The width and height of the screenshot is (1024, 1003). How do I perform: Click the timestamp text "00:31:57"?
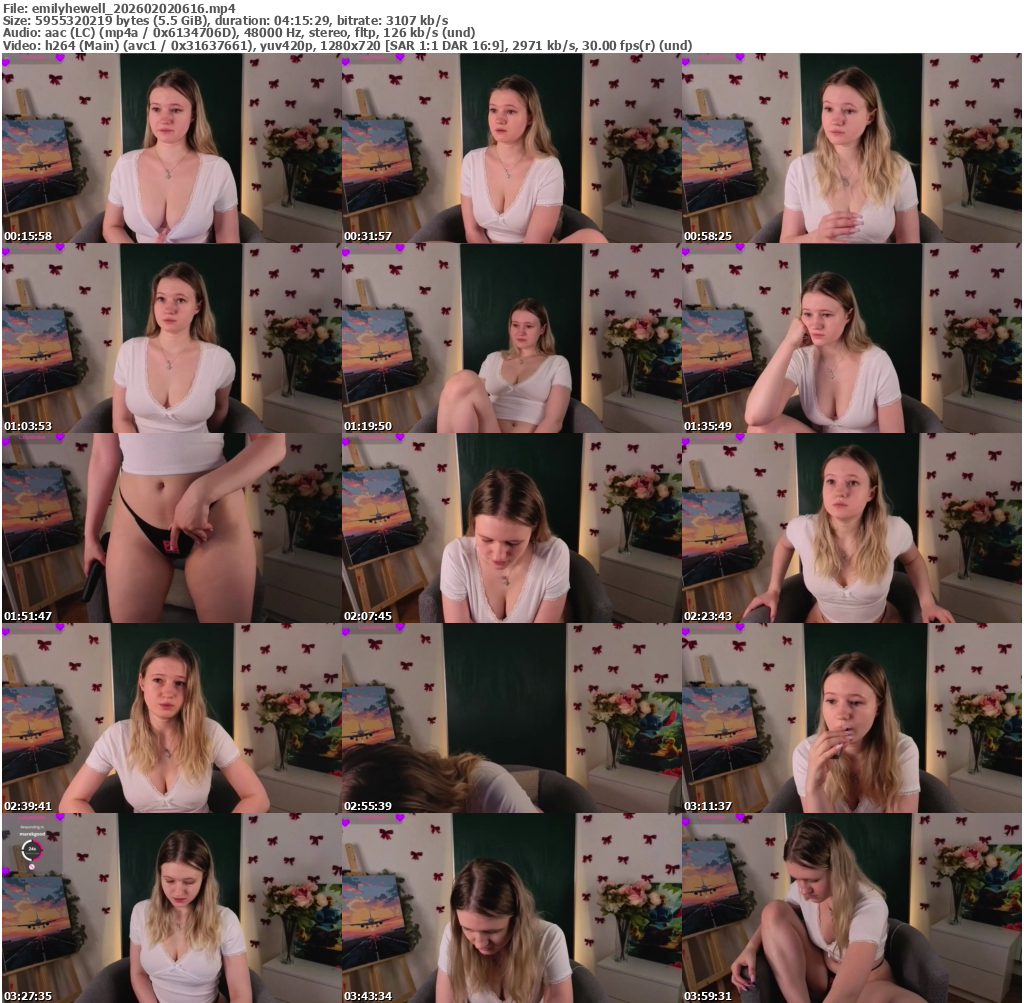(x=368, y=236)
